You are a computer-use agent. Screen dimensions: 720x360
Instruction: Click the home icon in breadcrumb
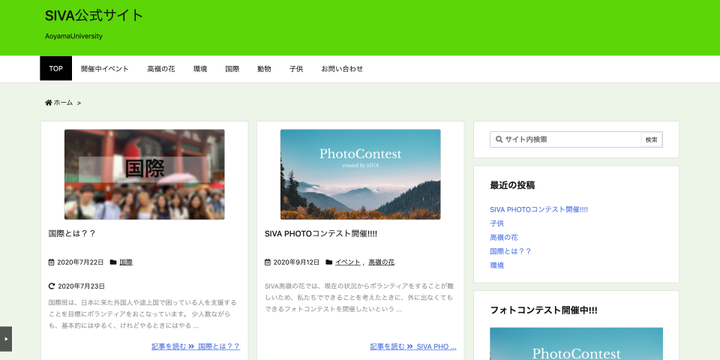[48, 103]
